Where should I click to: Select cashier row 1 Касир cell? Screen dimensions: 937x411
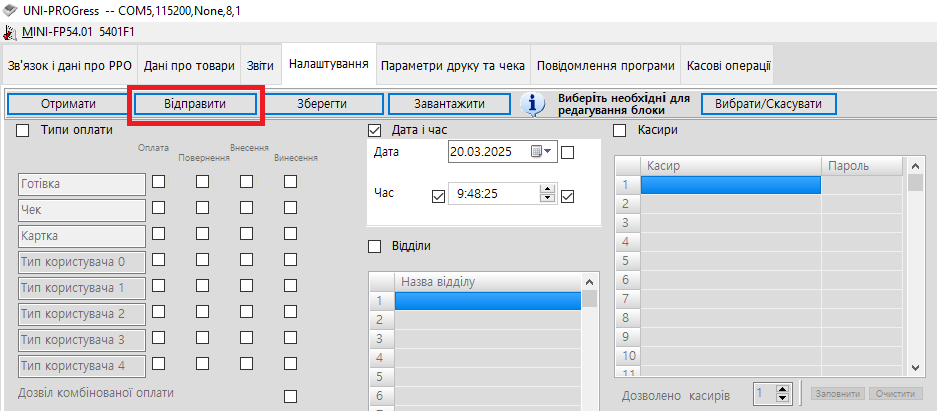(731, 185)
